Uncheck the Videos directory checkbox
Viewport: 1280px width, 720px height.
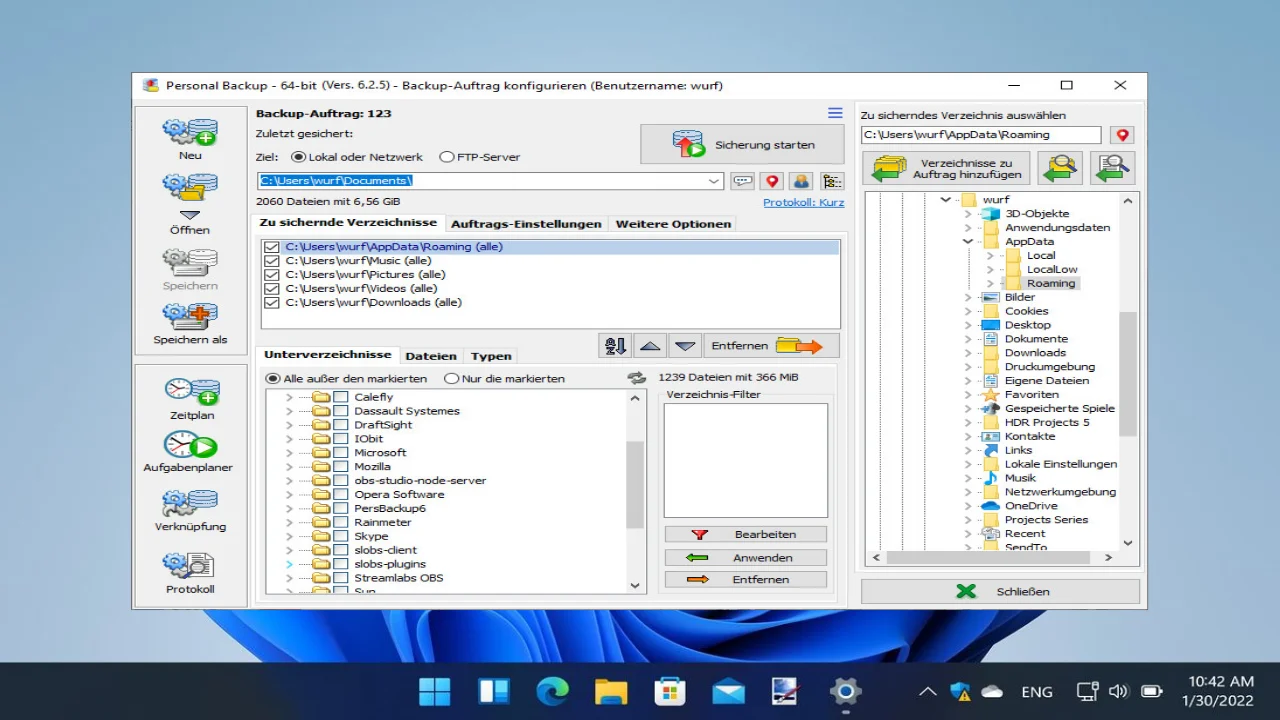[272, 289]
